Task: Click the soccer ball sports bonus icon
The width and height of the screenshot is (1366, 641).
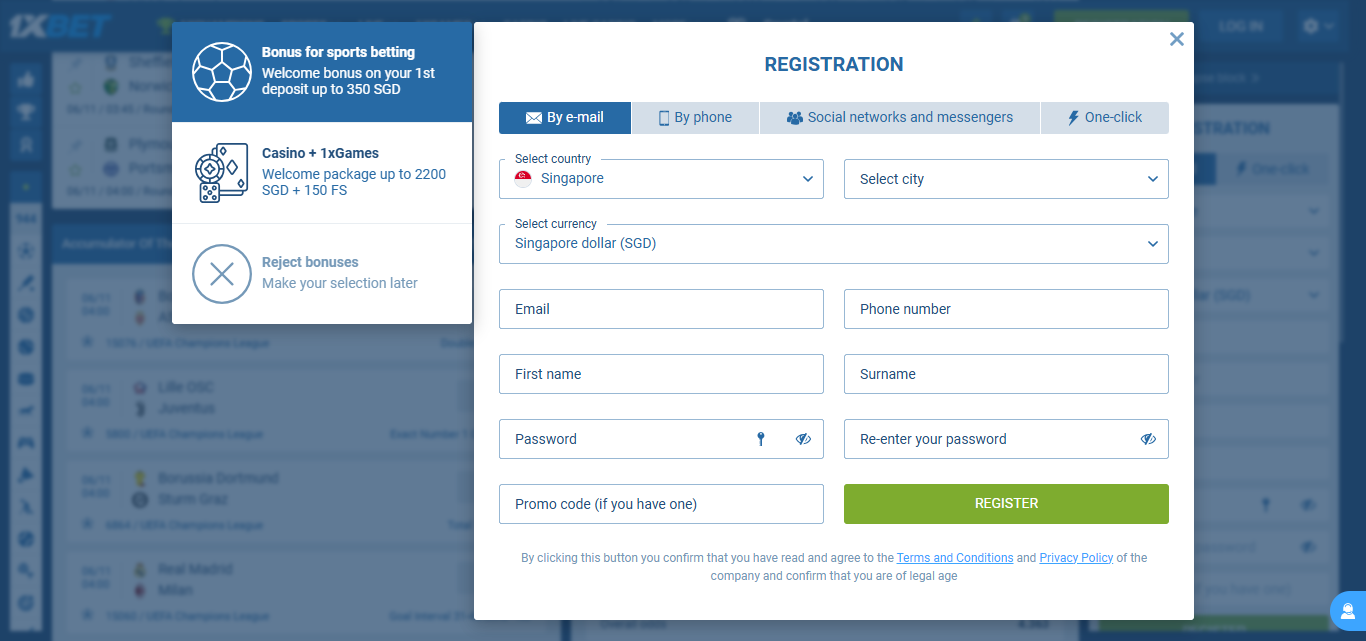Action: pos(221,72)
